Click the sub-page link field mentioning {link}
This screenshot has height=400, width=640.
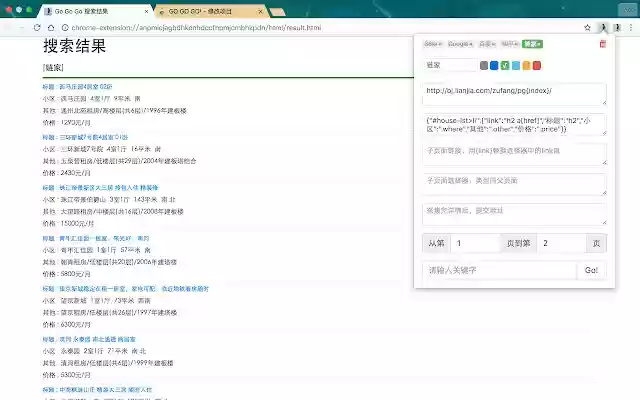514,154
